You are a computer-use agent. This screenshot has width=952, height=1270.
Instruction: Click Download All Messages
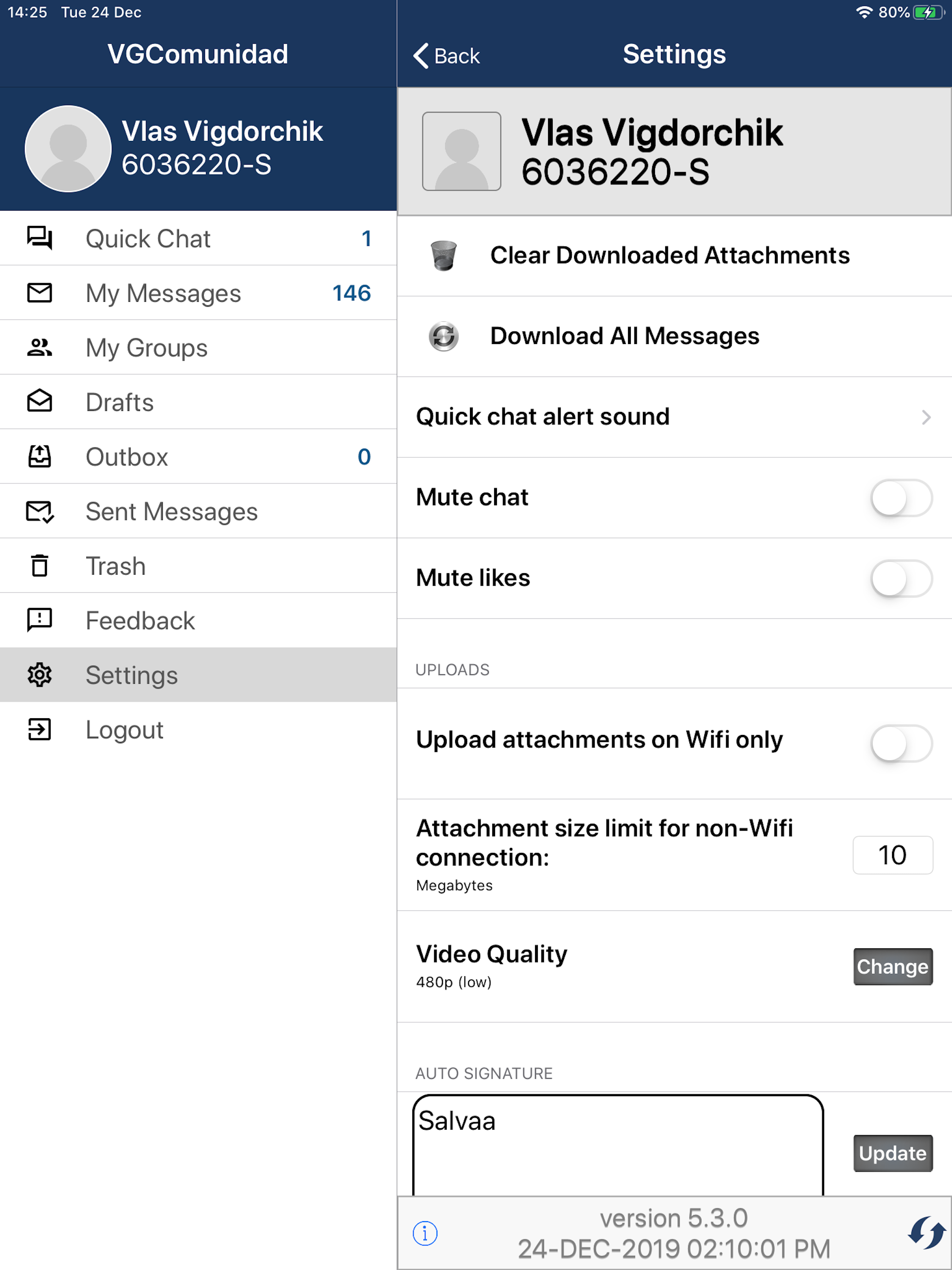coord(674,336)
